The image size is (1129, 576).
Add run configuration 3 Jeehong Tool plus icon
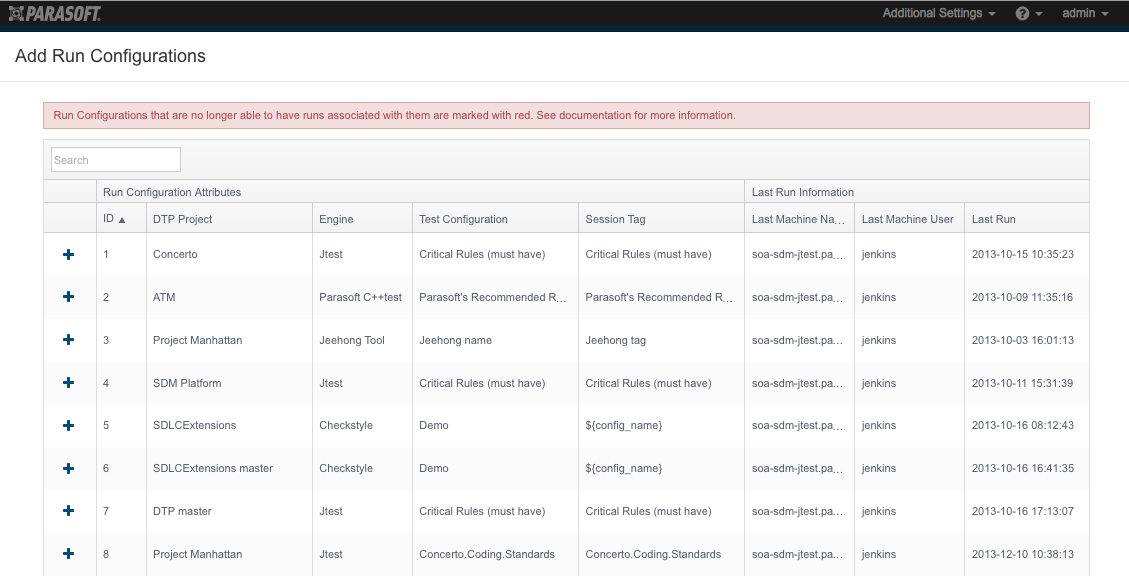point(68,340)
